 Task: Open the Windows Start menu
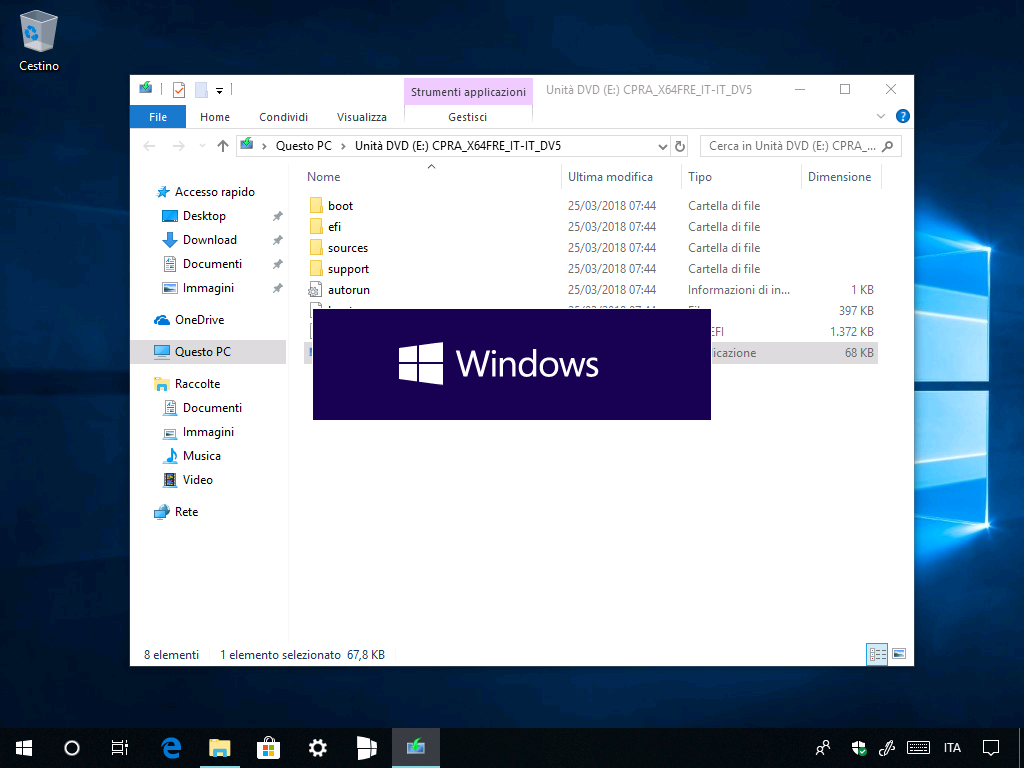tap(24, 748)
